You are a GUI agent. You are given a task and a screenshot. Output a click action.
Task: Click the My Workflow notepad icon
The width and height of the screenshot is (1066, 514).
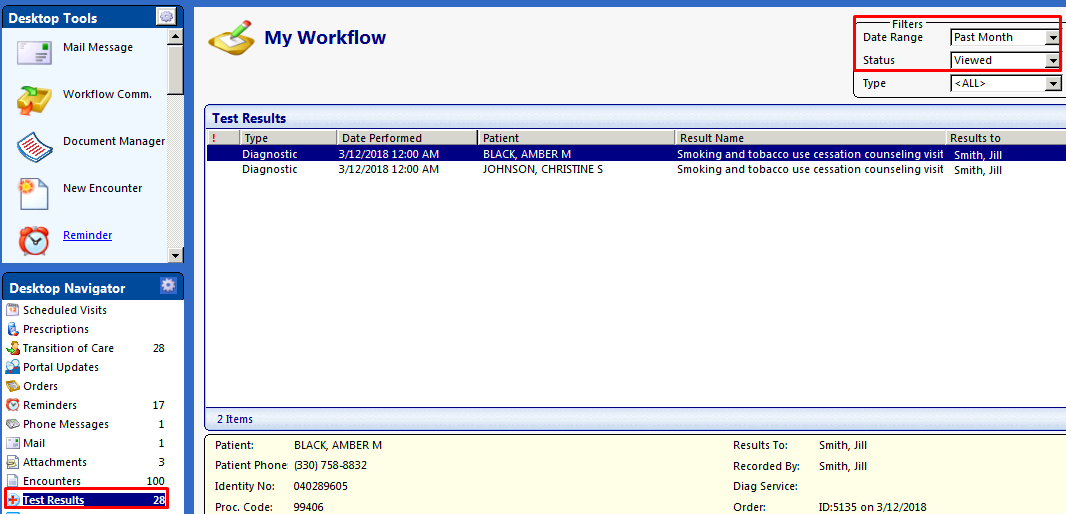[231, 39]
